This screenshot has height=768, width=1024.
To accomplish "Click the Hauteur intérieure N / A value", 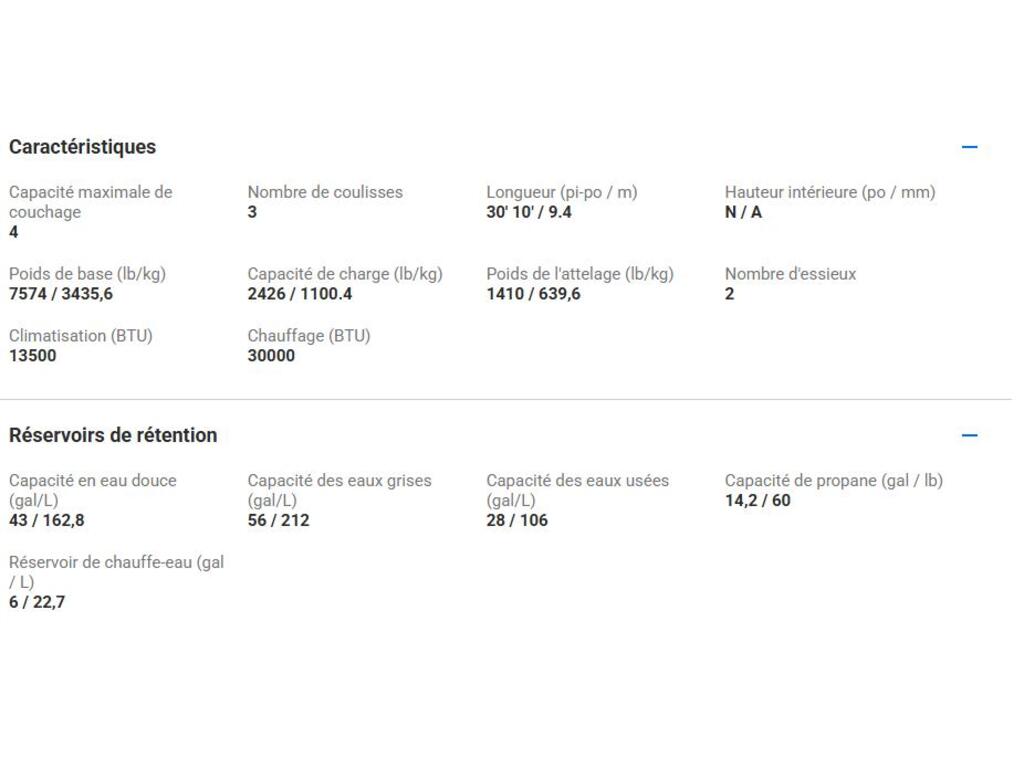I will tap(743, 212).
